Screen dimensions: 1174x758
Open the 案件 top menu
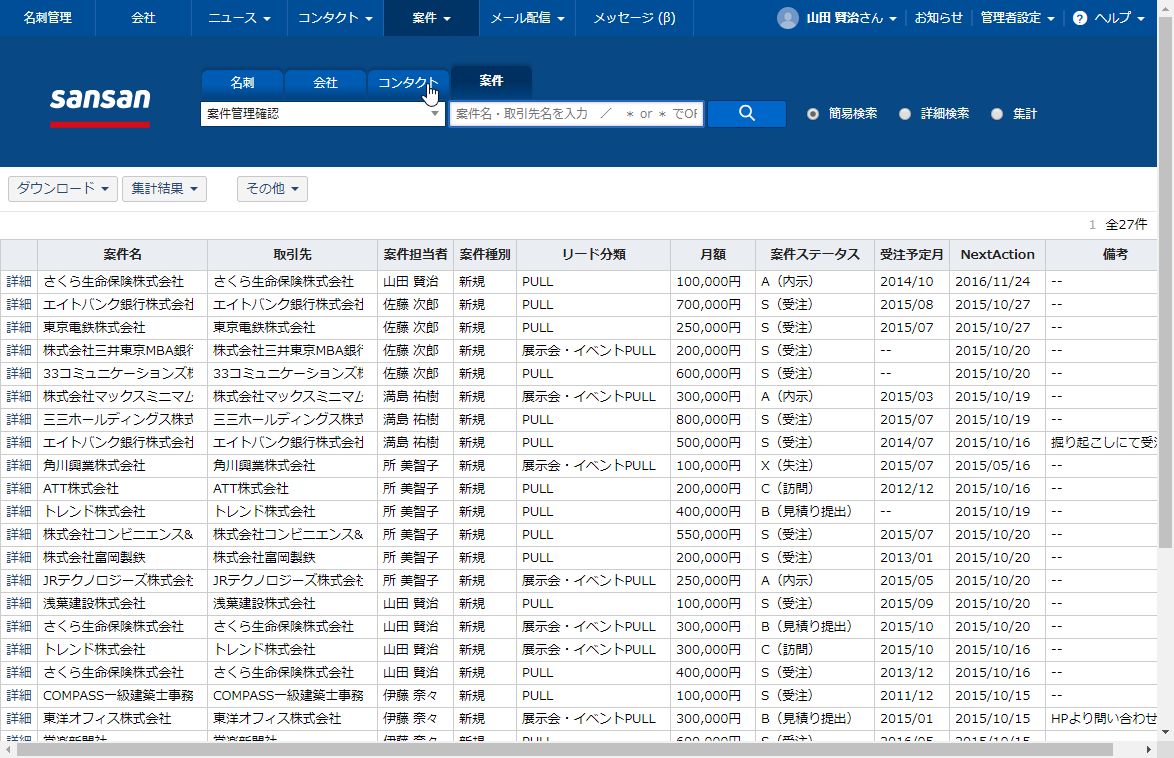click(431, 18)
